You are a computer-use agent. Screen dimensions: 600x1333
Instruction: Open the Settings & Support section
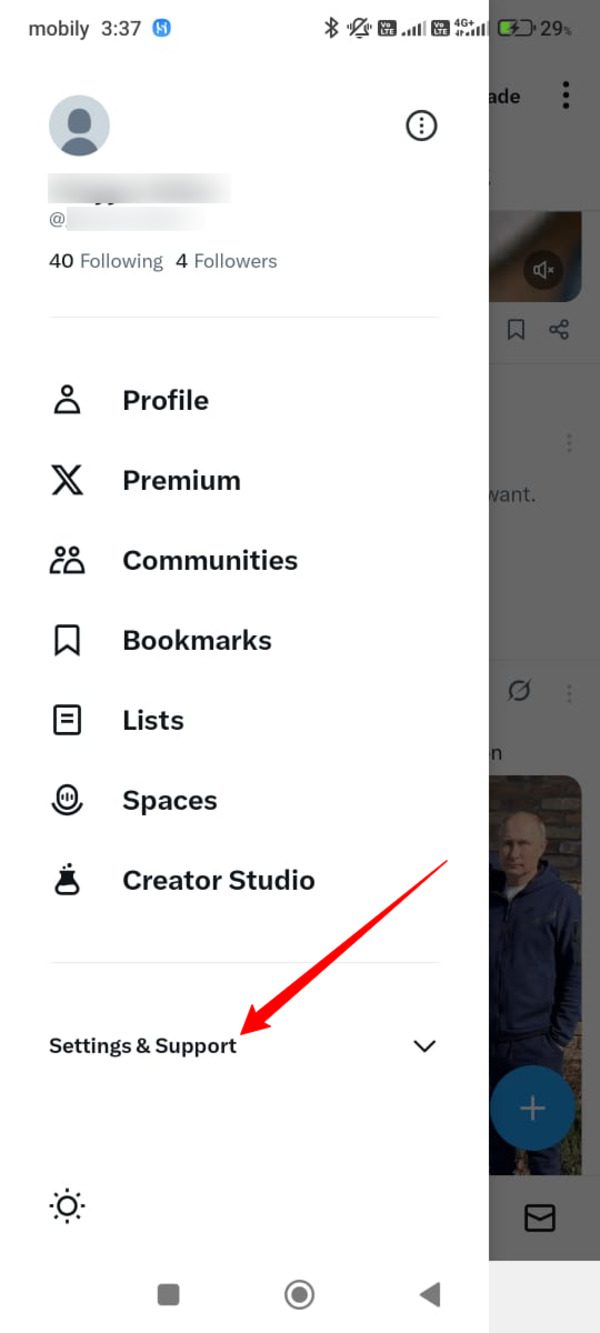(x=143, y=1046)
